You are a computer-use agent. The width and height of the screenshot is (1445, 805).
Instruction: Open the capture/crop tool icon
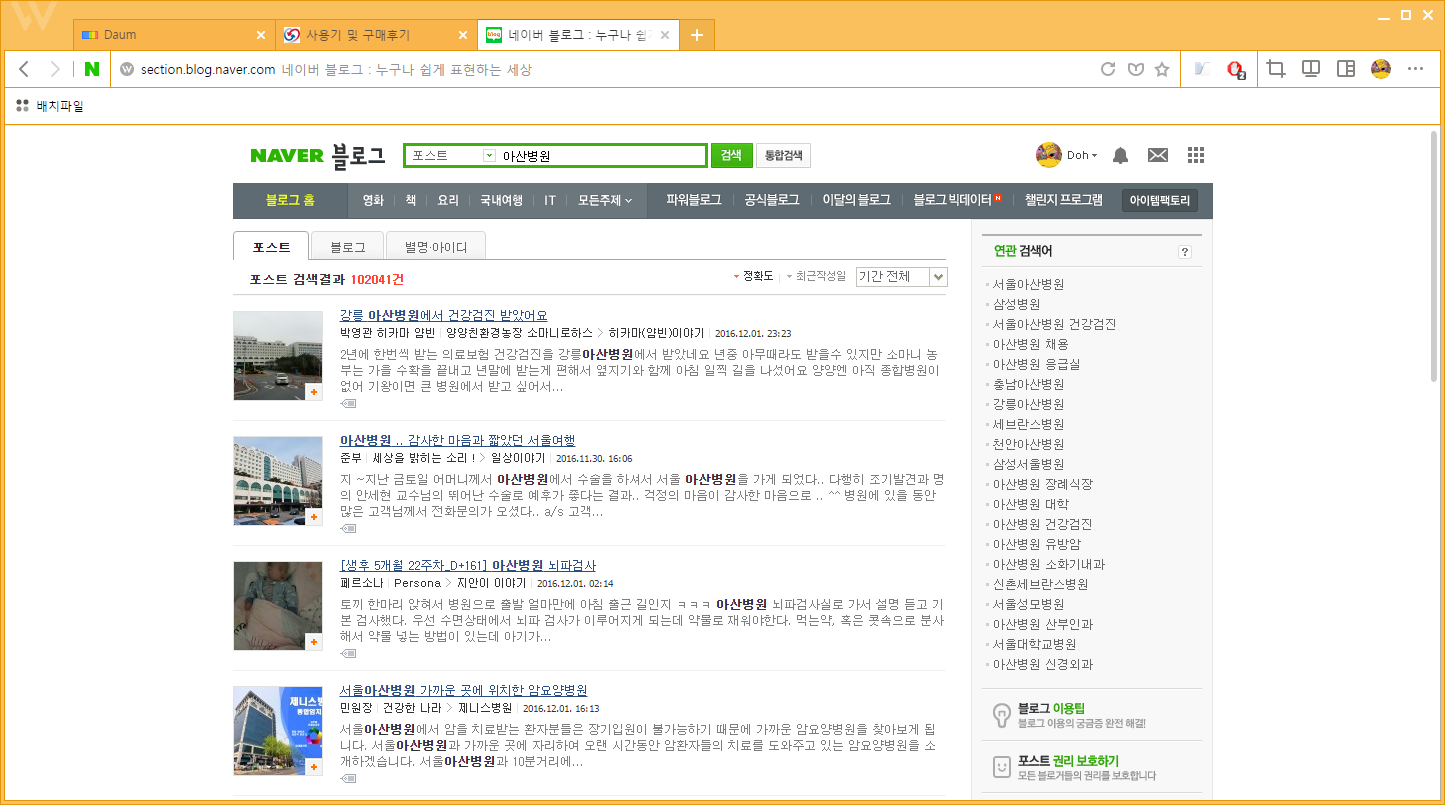click(1275, 69)
